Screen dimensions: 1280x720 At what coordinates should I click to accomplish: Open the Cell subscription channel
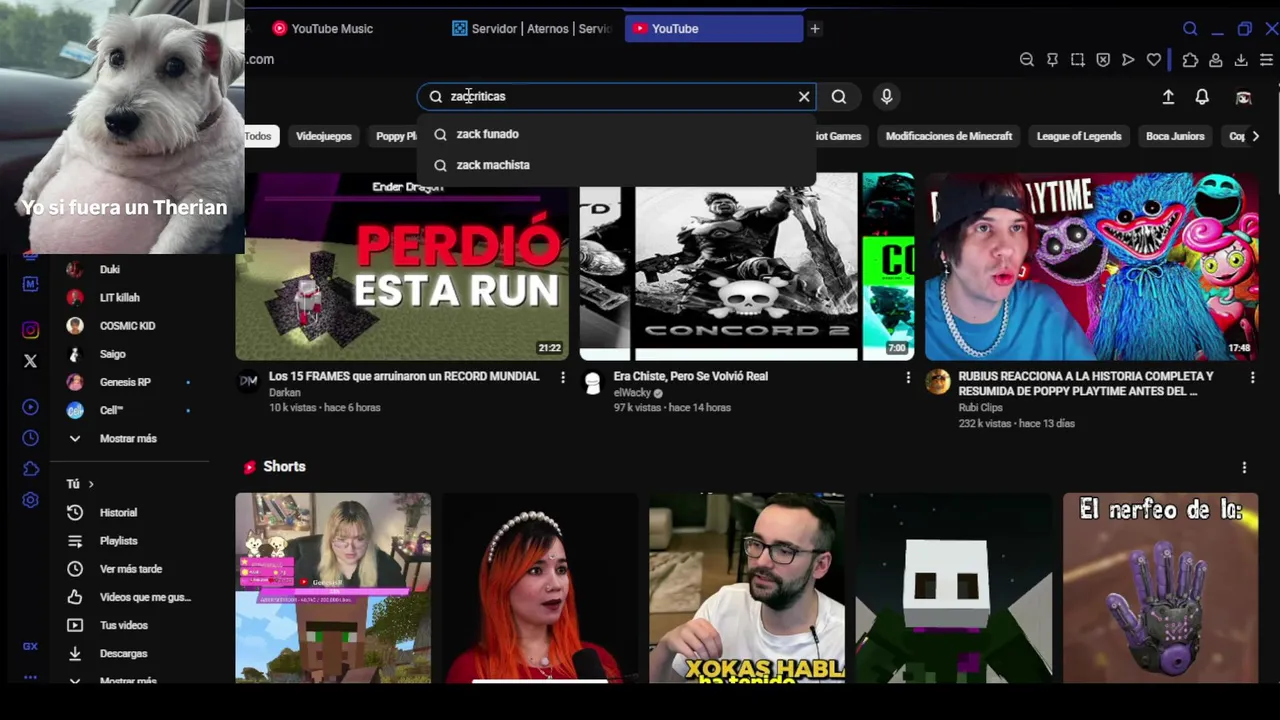[x=111, y=410]
